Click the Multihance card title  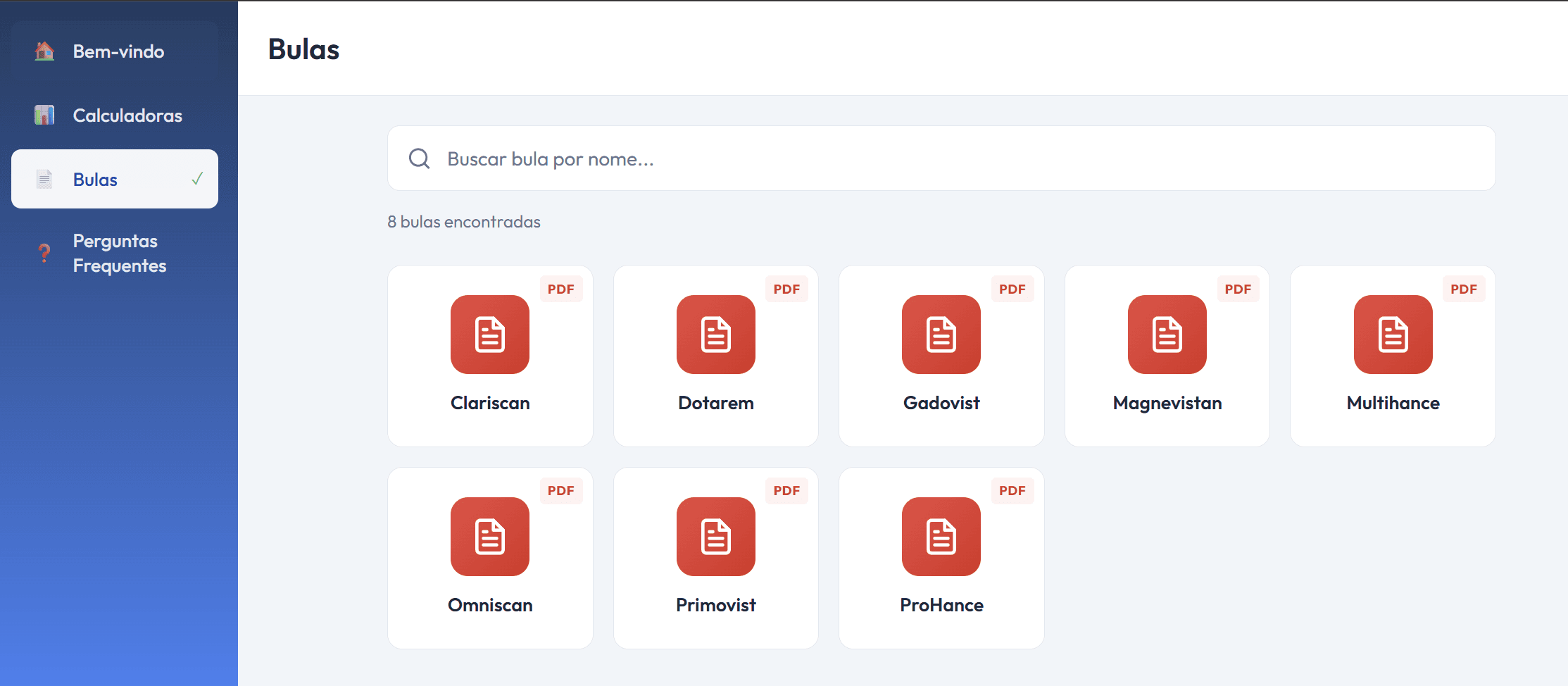click(x=1393, y=403)
